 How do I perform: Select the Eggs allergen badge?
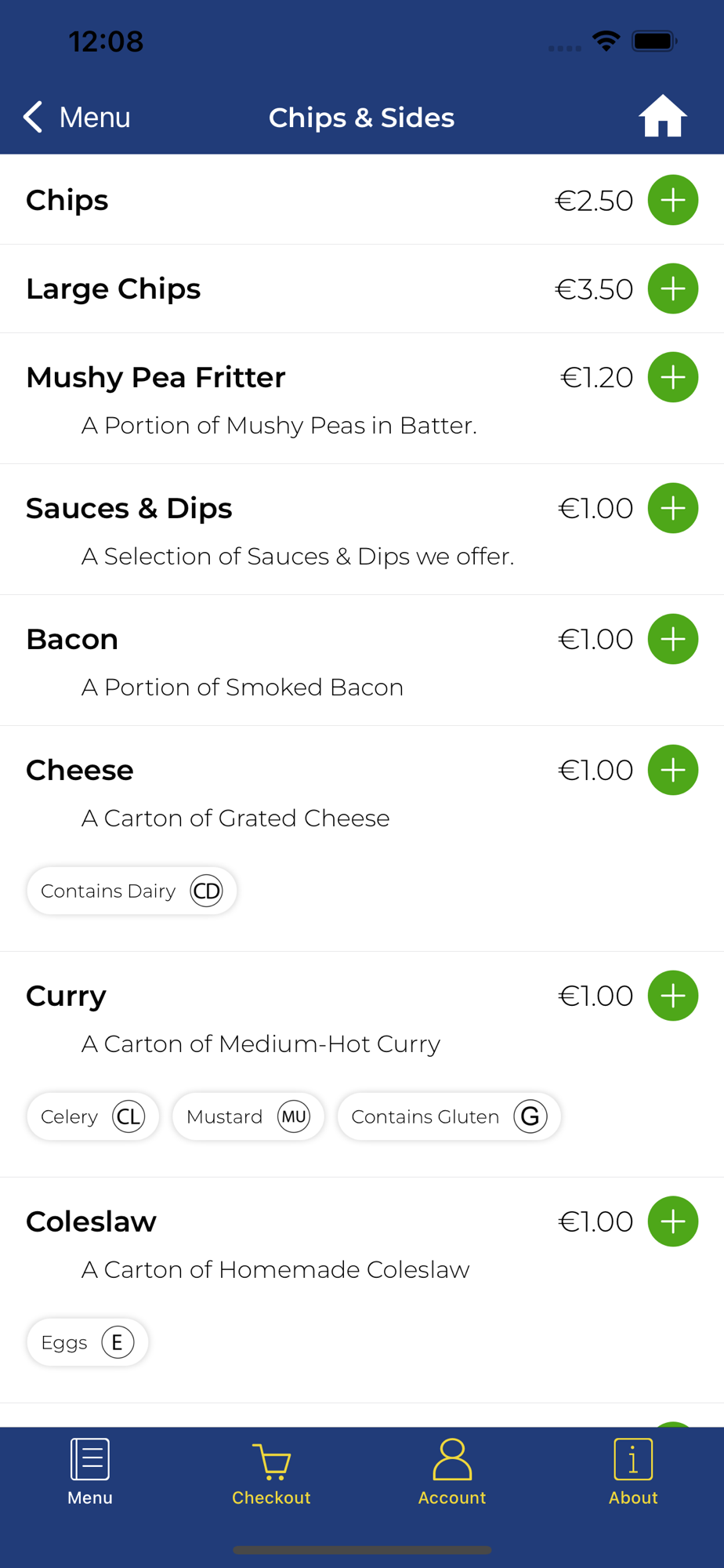point(87,1342)
